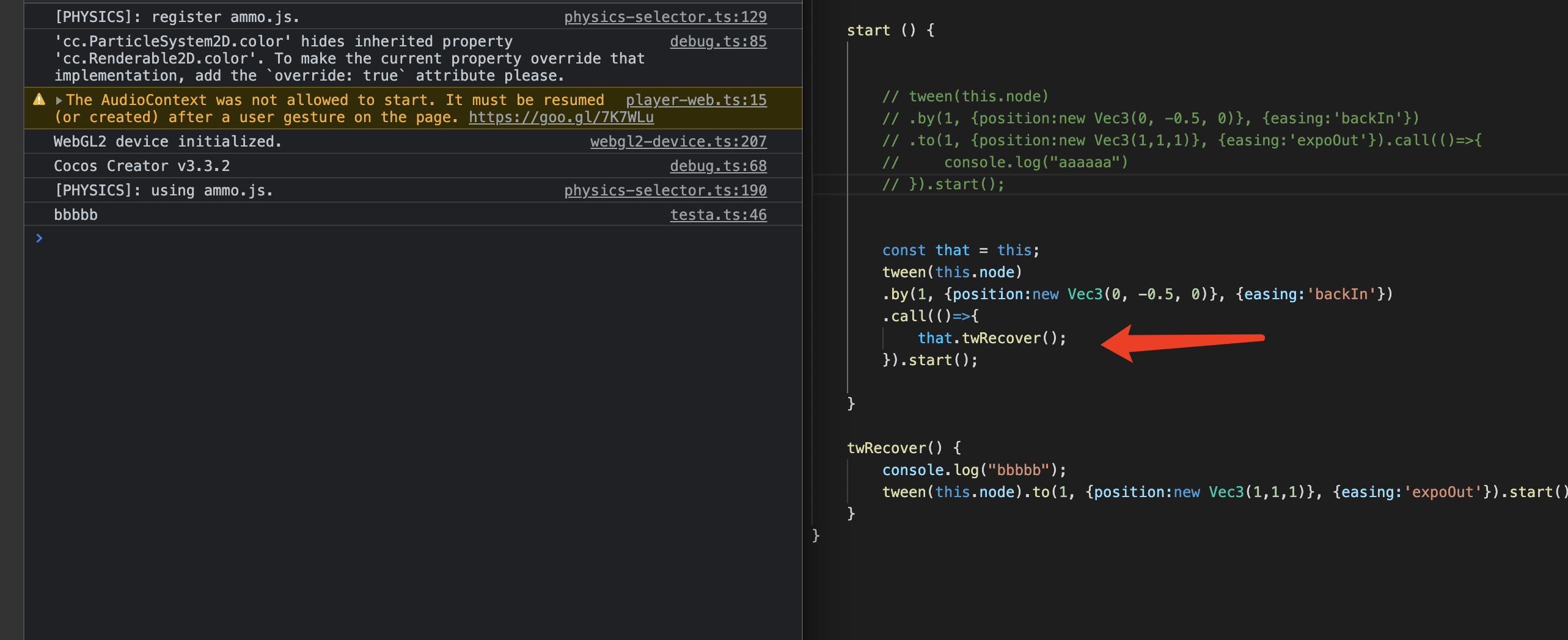Select the 'bbbbb' console log entry
This screenshot has width=1568, height=640.
click(x=76, y=215)
